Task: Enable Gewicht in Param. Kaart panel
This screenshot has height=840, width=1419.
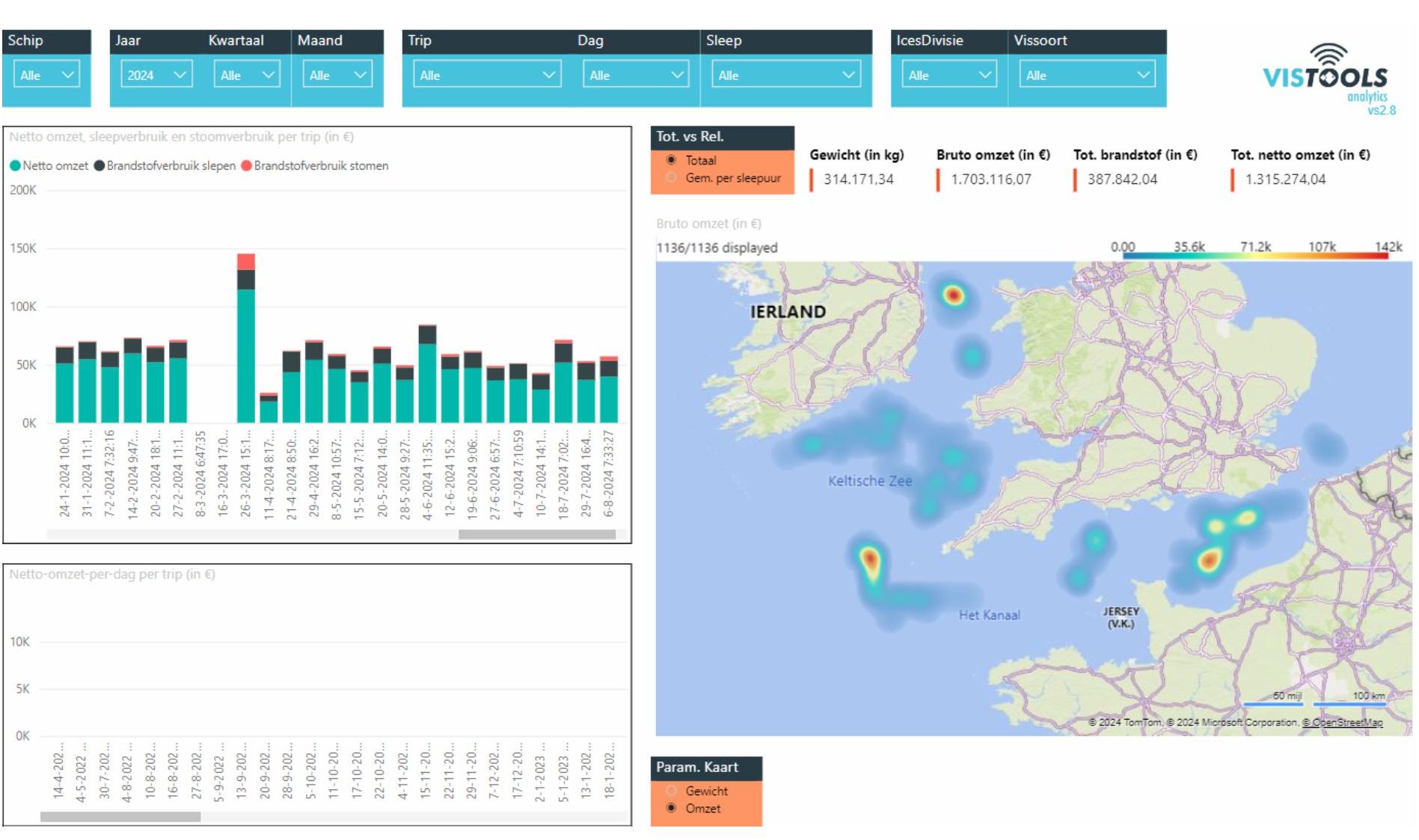Action: (x=670, y=791)
